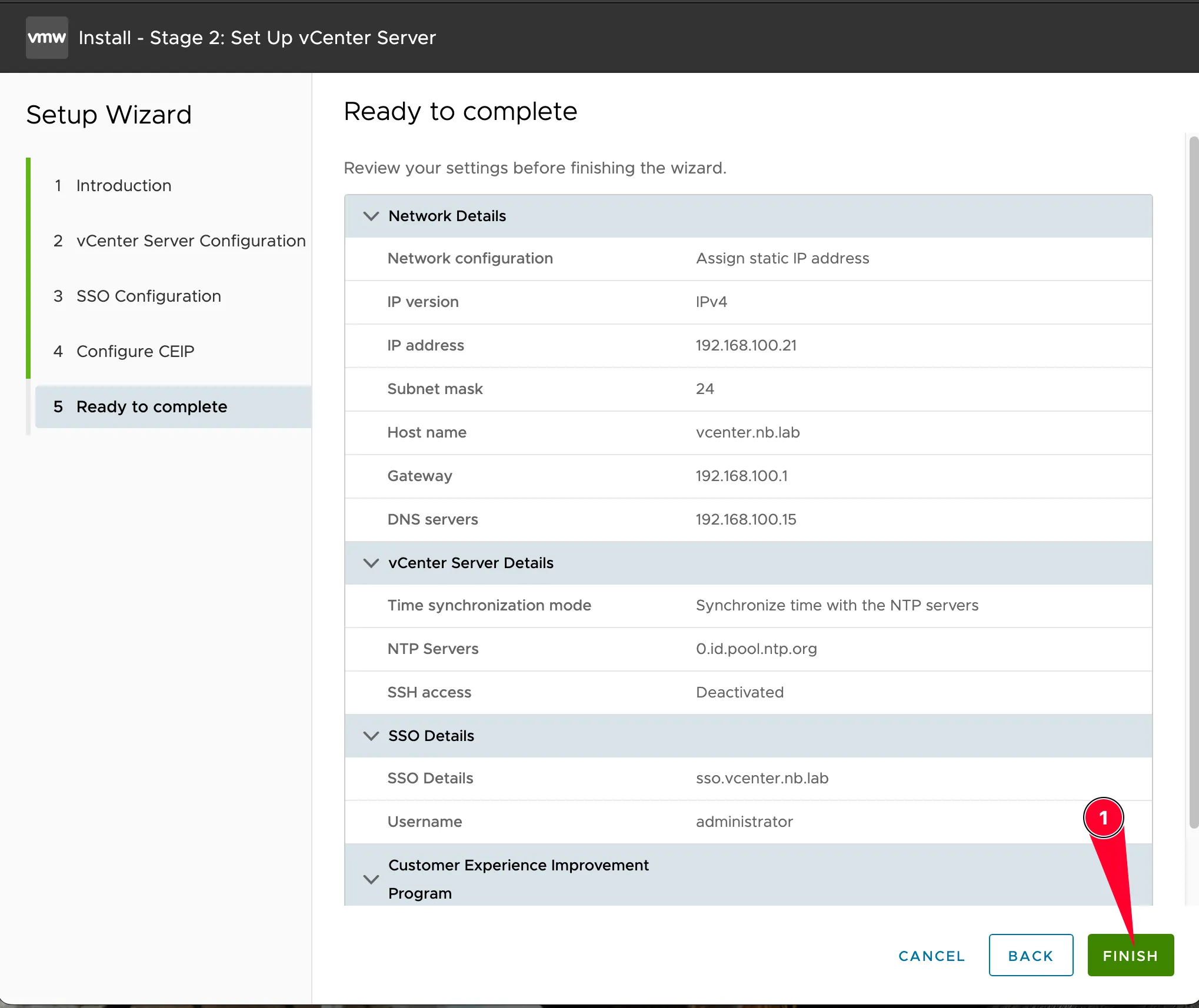Select the SSO domain sso.vcenter.nb.lab
Image resolution: width=1199 pixels, height=1008 pixels.
(x=762, y=778)
